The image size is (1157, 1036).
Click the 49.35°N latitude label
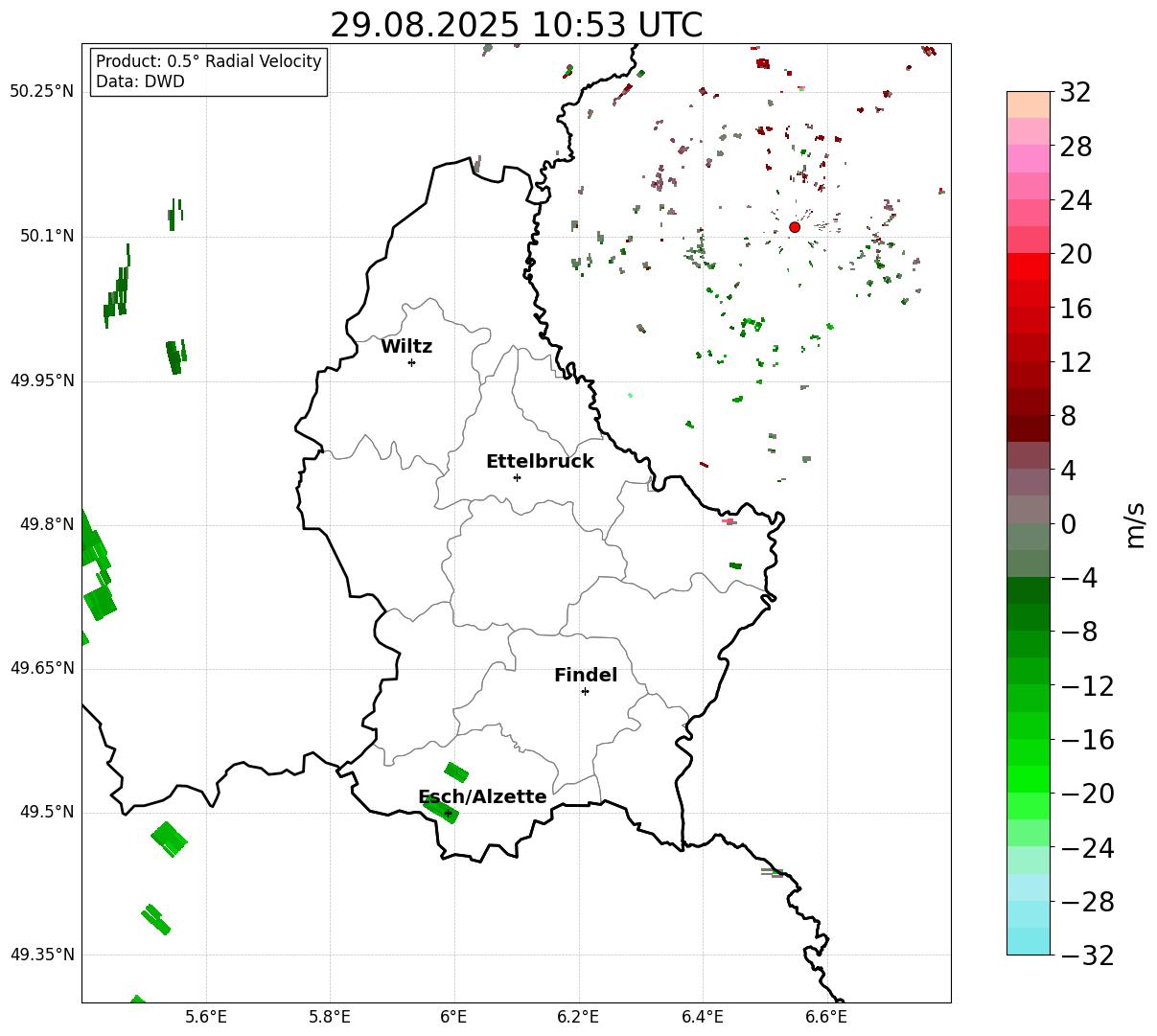point(42,955)
